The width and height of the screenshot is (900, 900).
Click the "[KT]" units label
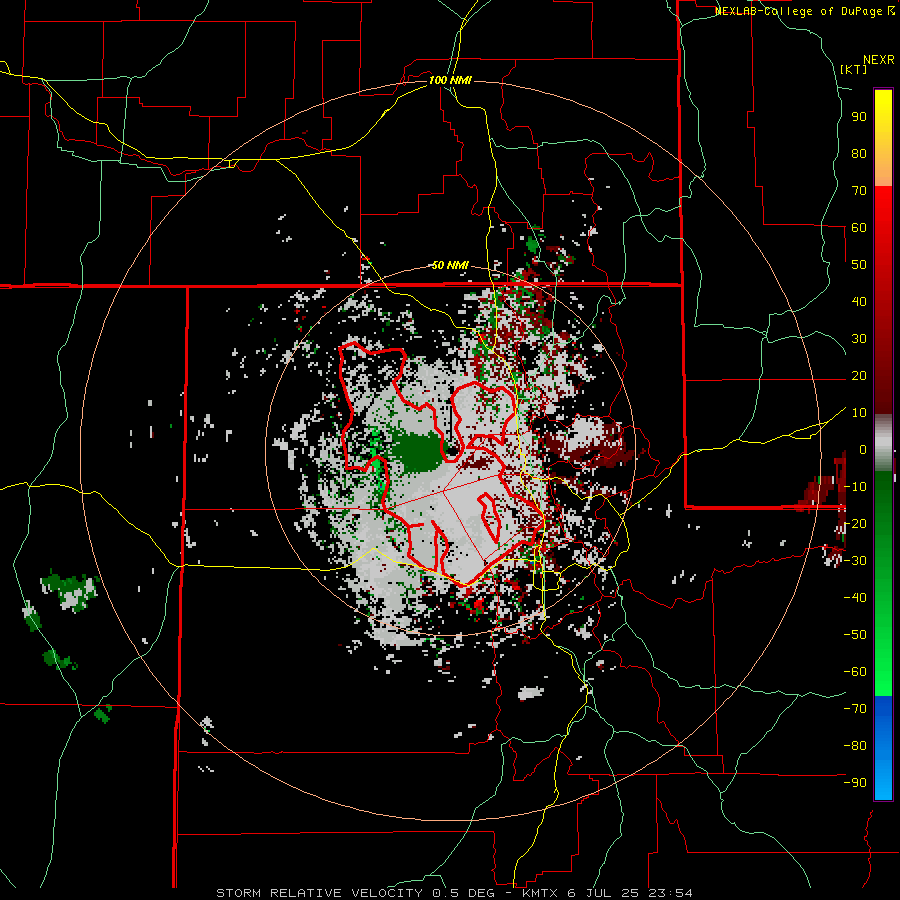[853, 69]
